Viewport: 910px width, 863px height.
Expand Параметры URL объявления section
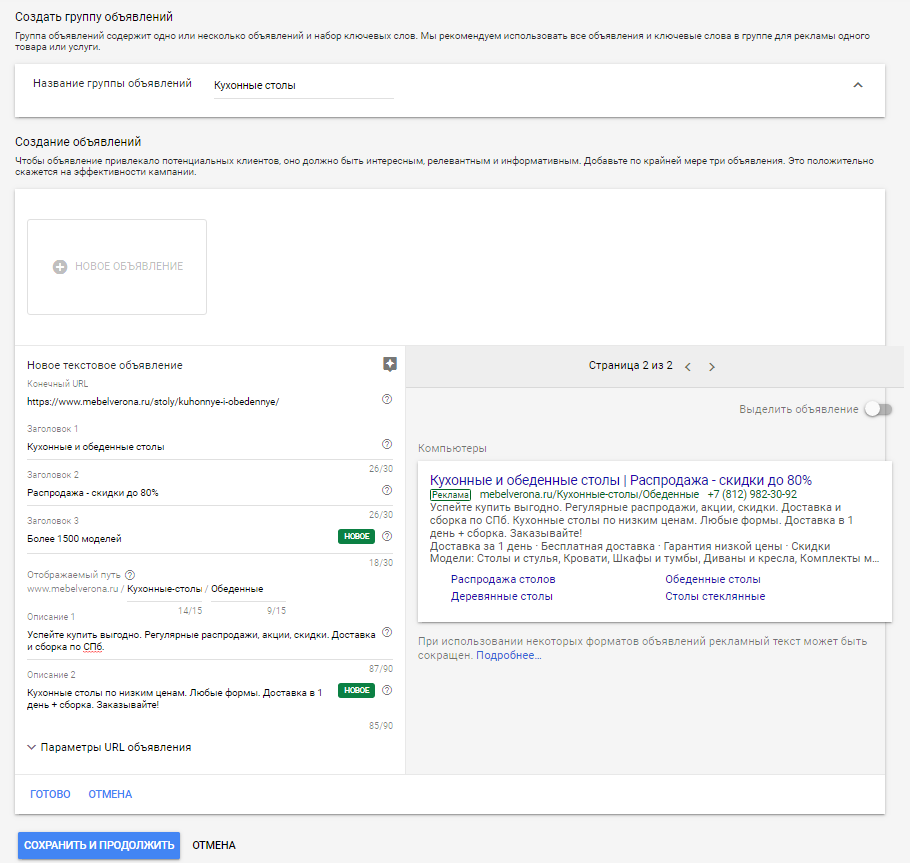(109, 747)
